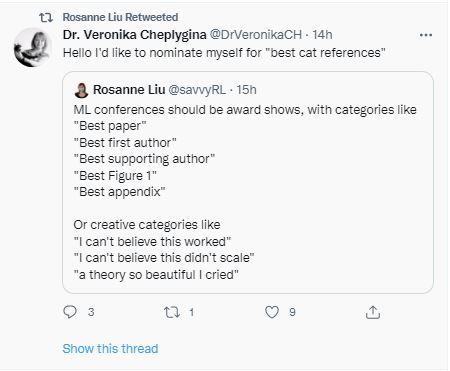Open the quoted tweet about ML conferences
450x371 pixels.
tap(248, 182)
